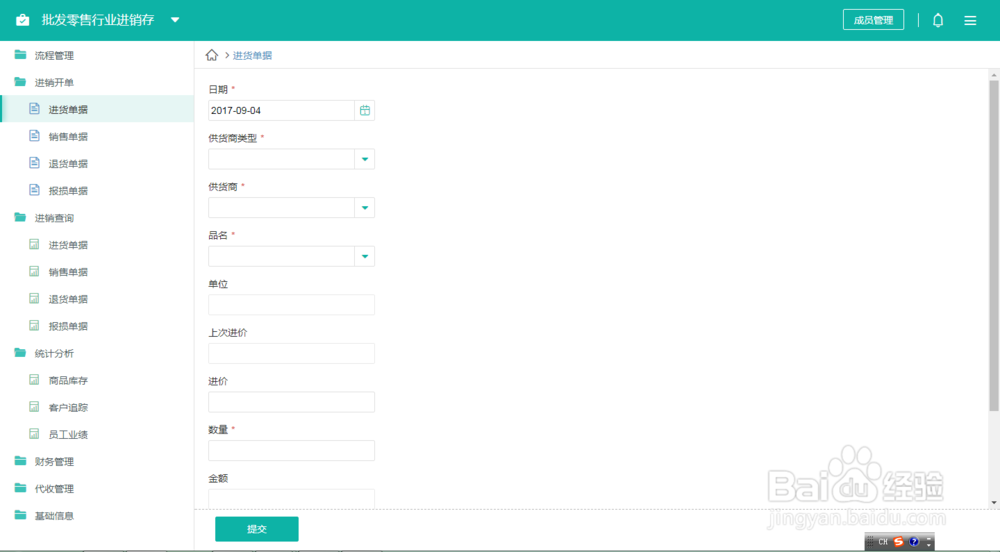Click the briefcase app logo icon

(x=22, y=20)
